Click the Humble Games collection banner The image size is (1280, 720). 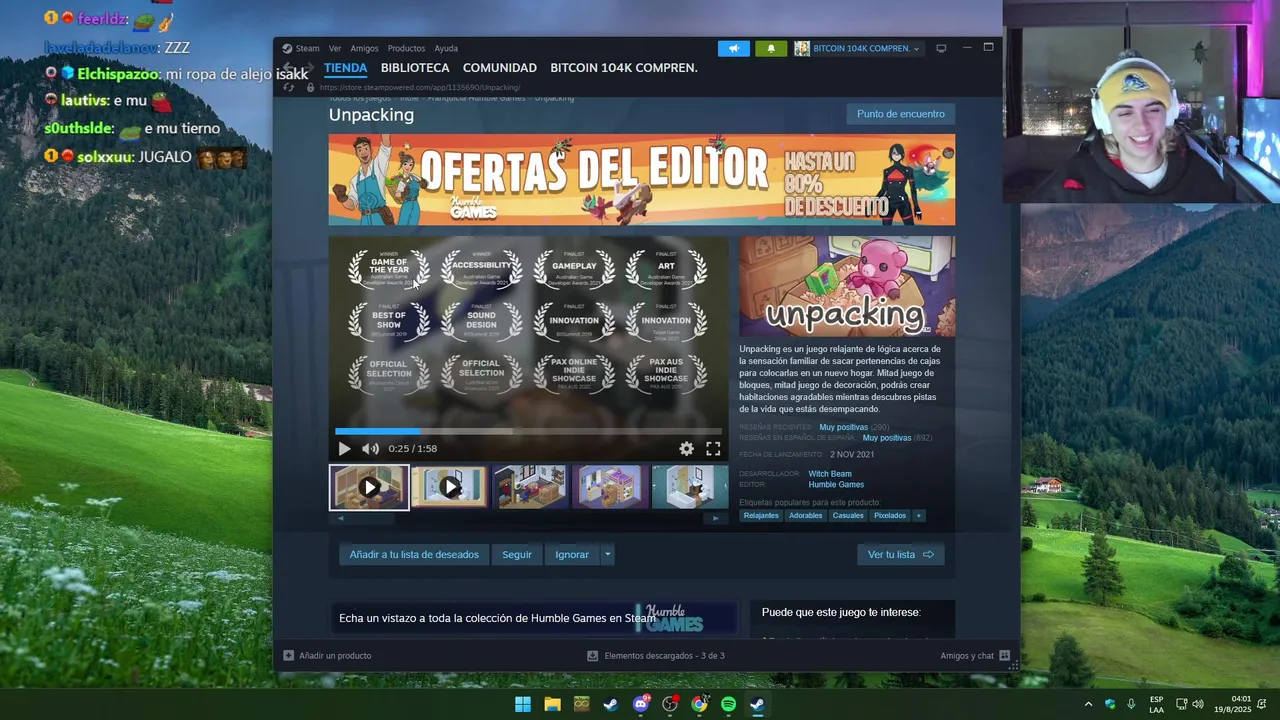[x=534, y=618]
